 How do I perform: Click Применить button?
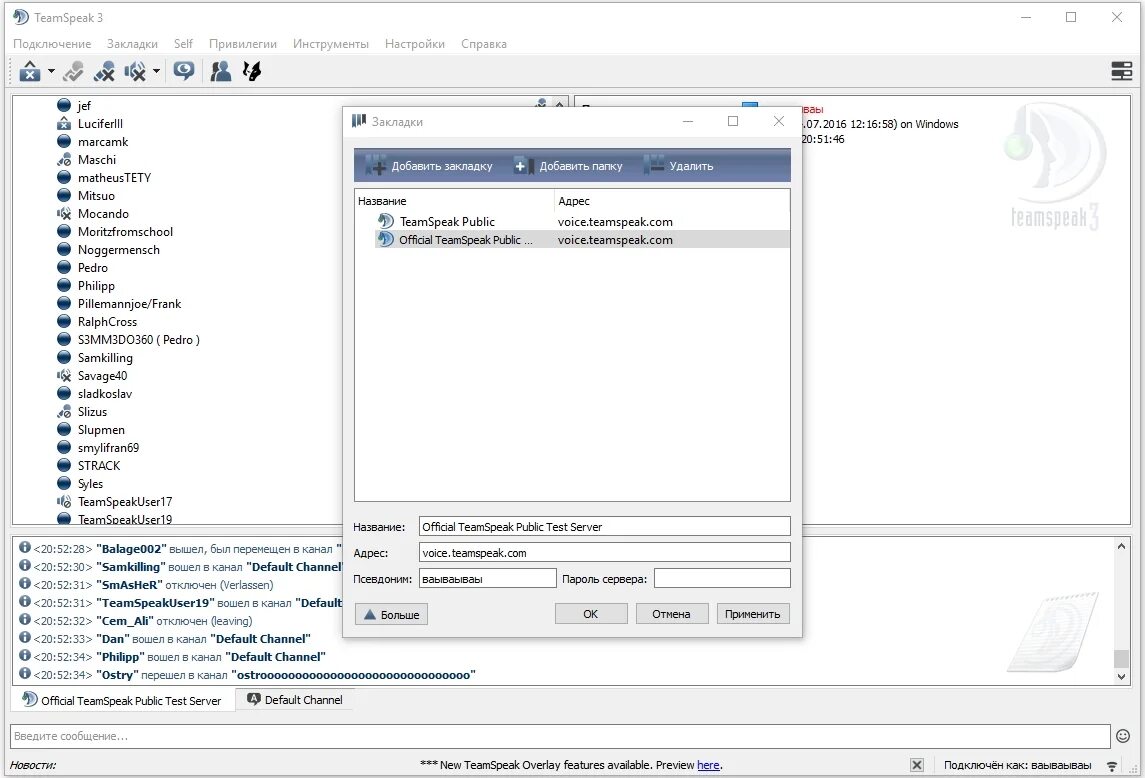pyautogui.click(x=753, y=614)
